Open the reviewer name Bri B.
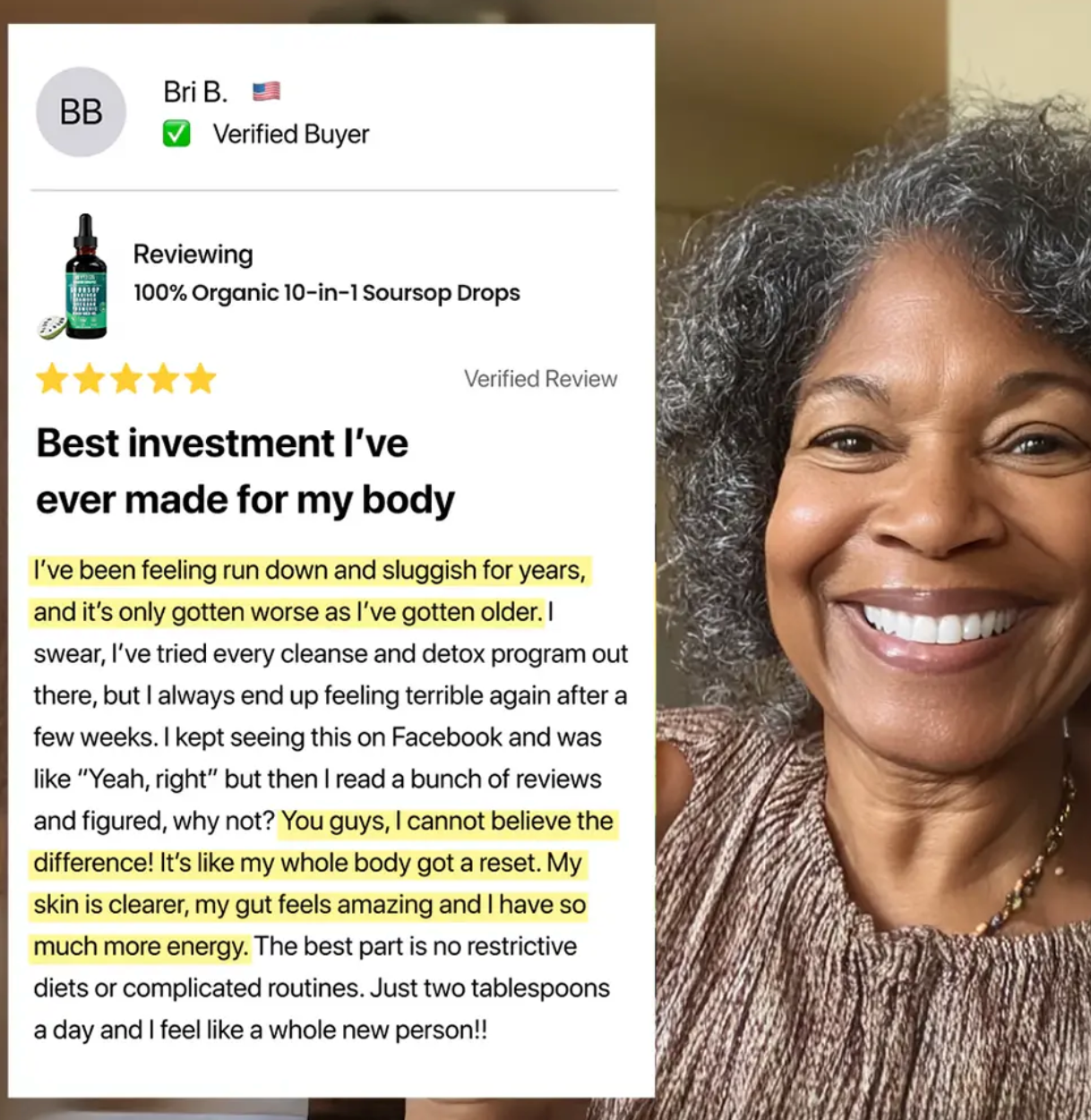 pyautogui.click(x=195, y=91)
